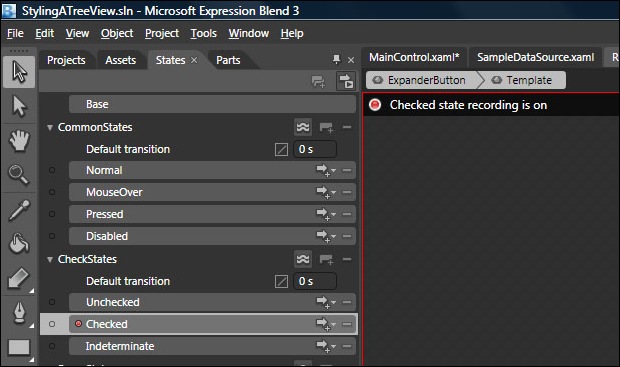The height and width of the screenshot is (367, 620).
Task: Close the States tab
Action: point(194,60)
